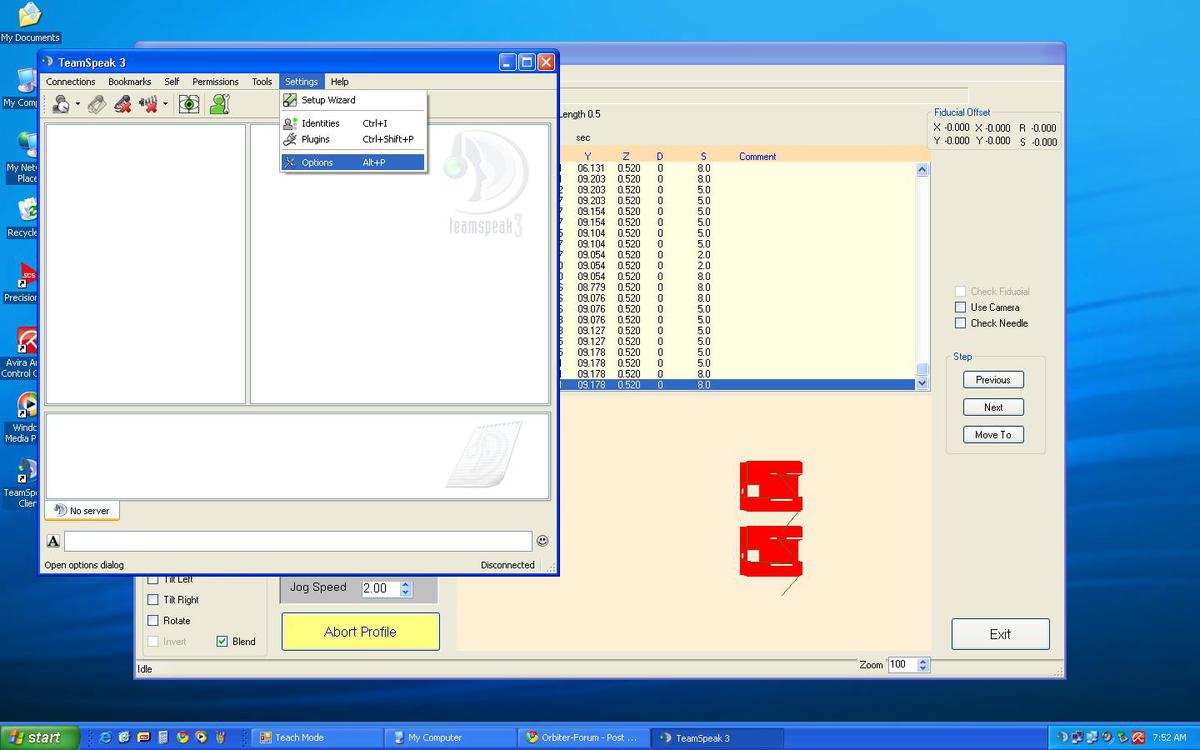Collapse the Settings menu

pyautogui.click(x=301, y=82)
